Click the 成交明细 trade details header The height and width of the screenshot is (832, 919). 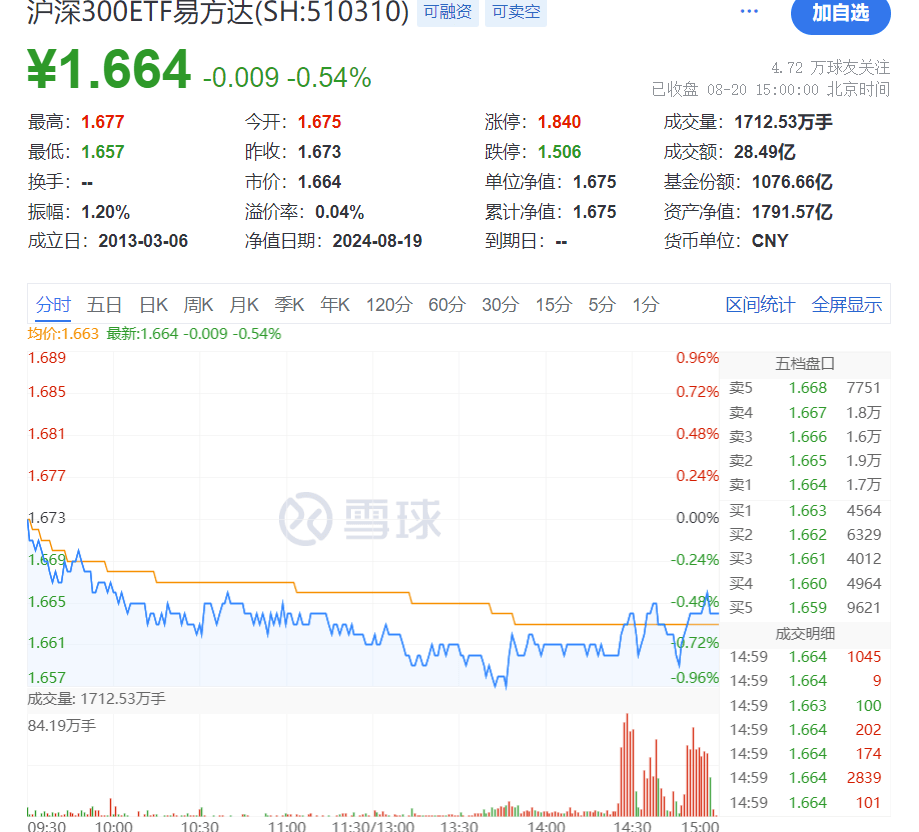(804, 633)
